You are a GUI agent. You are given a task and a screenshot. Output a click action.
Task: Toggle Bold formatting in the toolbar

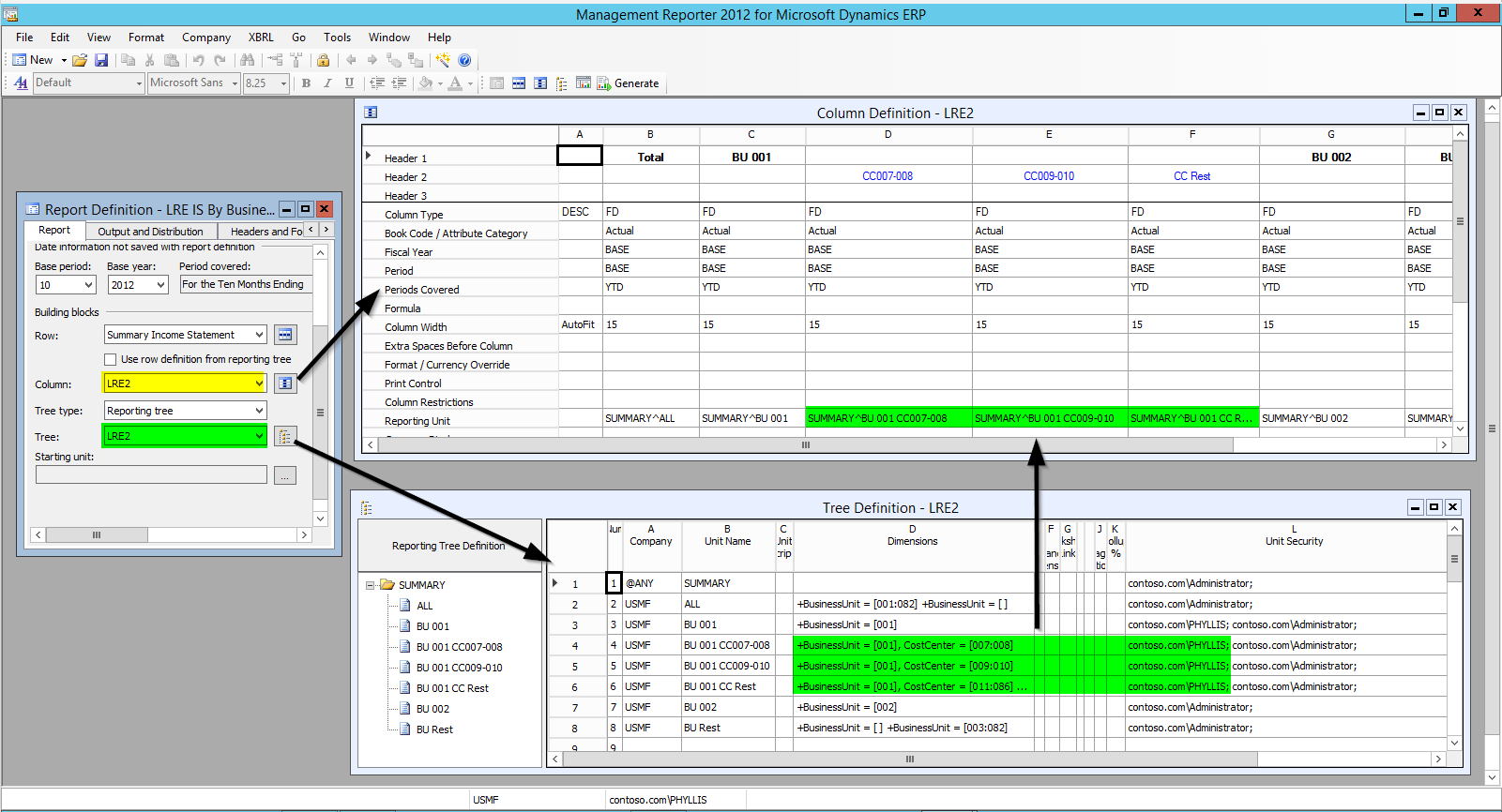[306, 83]
